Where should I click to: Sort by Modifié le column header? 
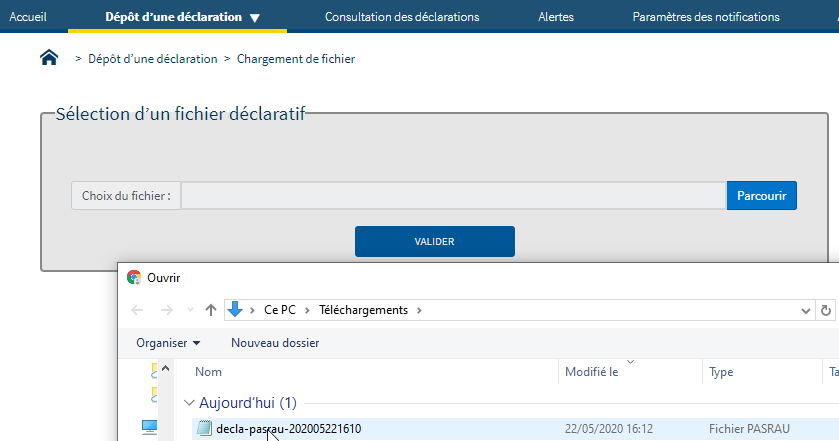tap(591, 372)
